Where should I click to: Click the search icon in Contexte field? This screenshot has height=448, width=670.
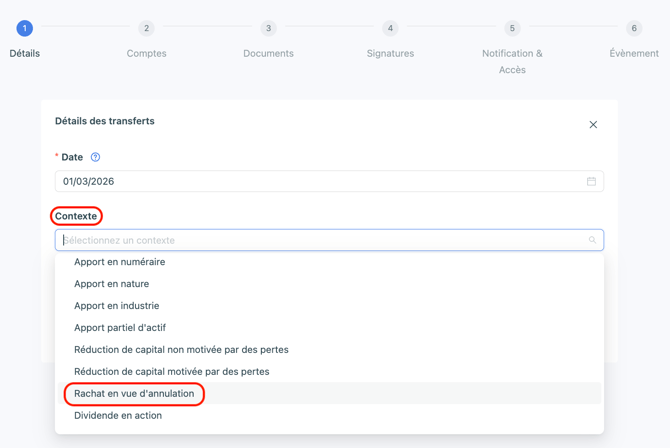point(592,240)
